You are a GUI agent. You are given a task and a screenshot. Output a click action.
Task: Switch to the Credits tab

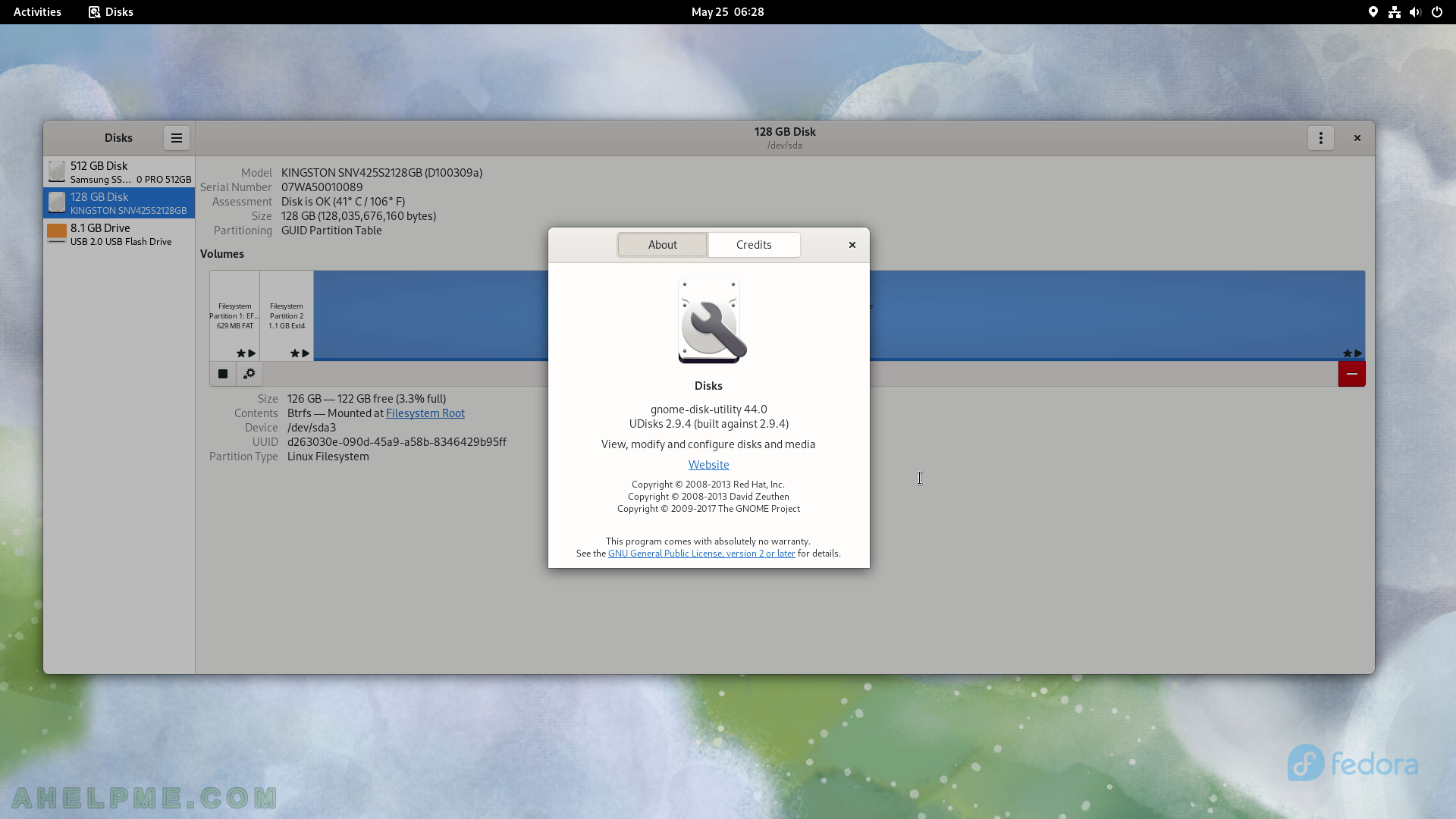754,245
